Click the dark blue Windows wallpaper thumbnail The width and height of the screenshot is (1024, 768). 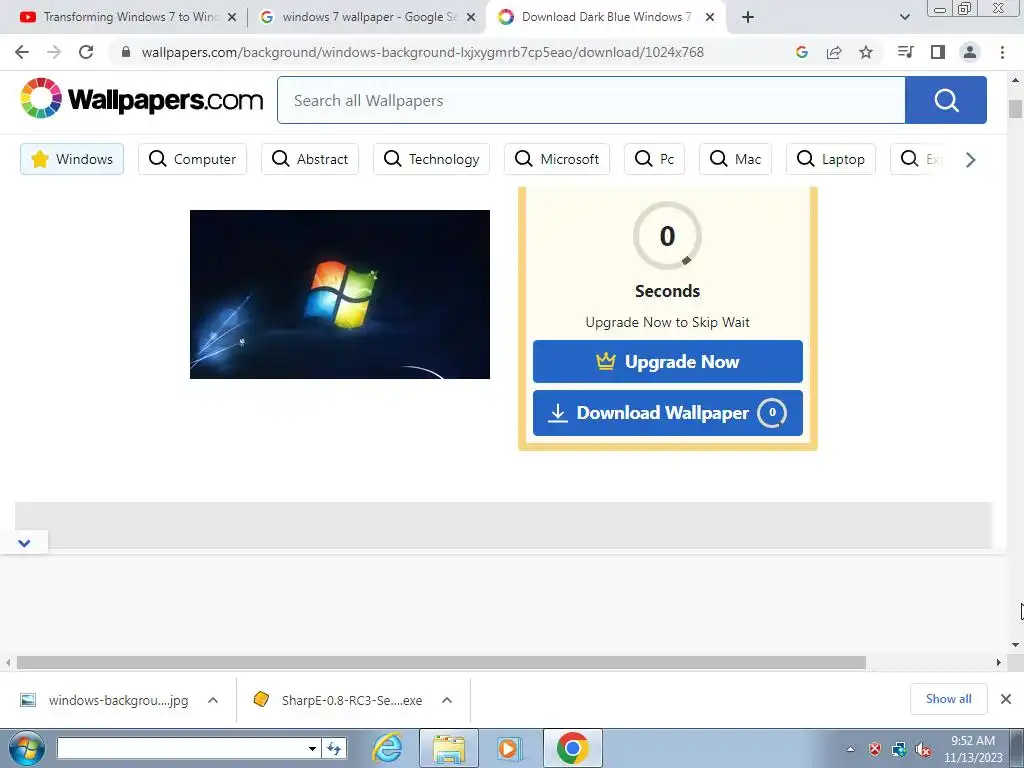click(x=340, y=294)
